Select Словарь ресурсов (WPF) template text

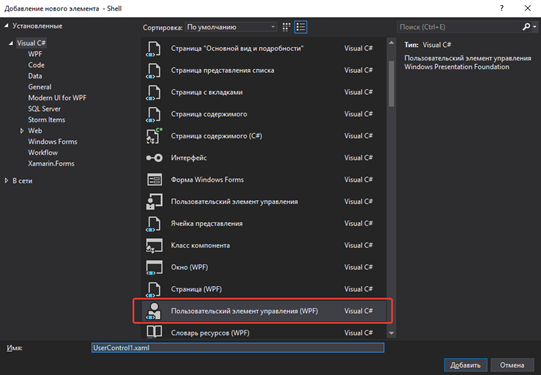click(210, 333)
